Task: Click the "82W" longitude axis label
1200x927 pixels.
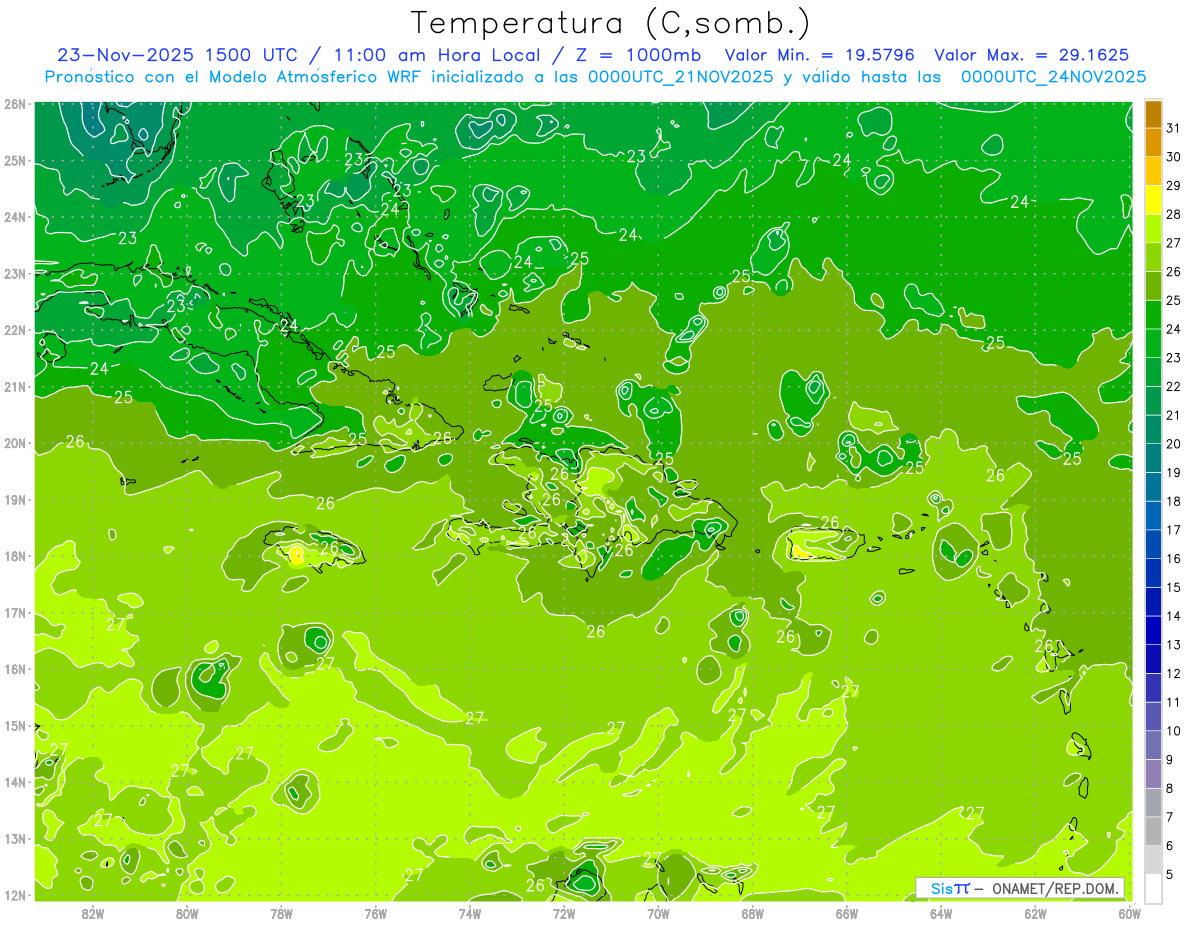Action: [92, 913]
